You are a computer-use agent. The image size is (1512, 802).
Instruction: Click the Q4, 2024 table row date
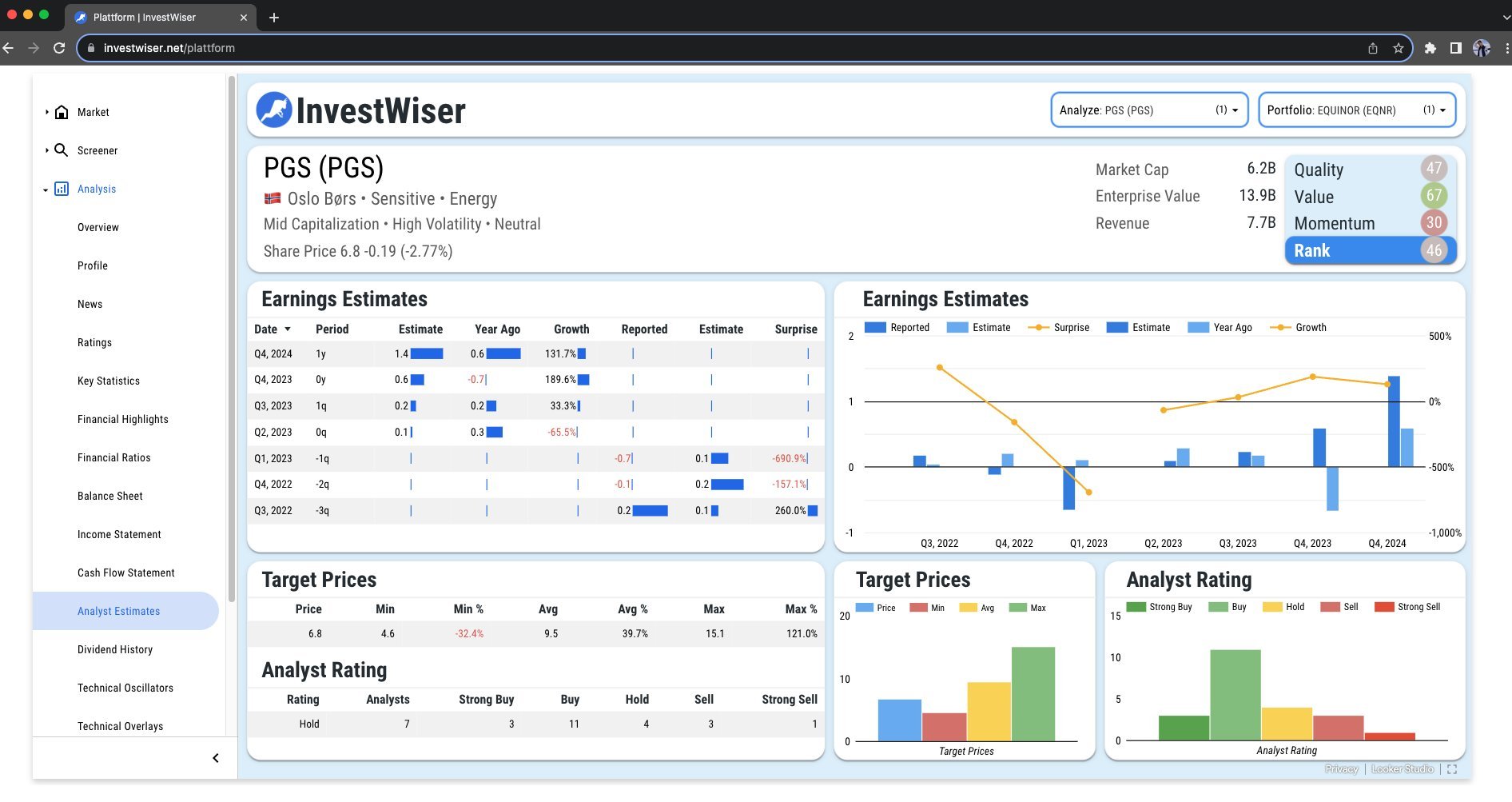[273, 353]
